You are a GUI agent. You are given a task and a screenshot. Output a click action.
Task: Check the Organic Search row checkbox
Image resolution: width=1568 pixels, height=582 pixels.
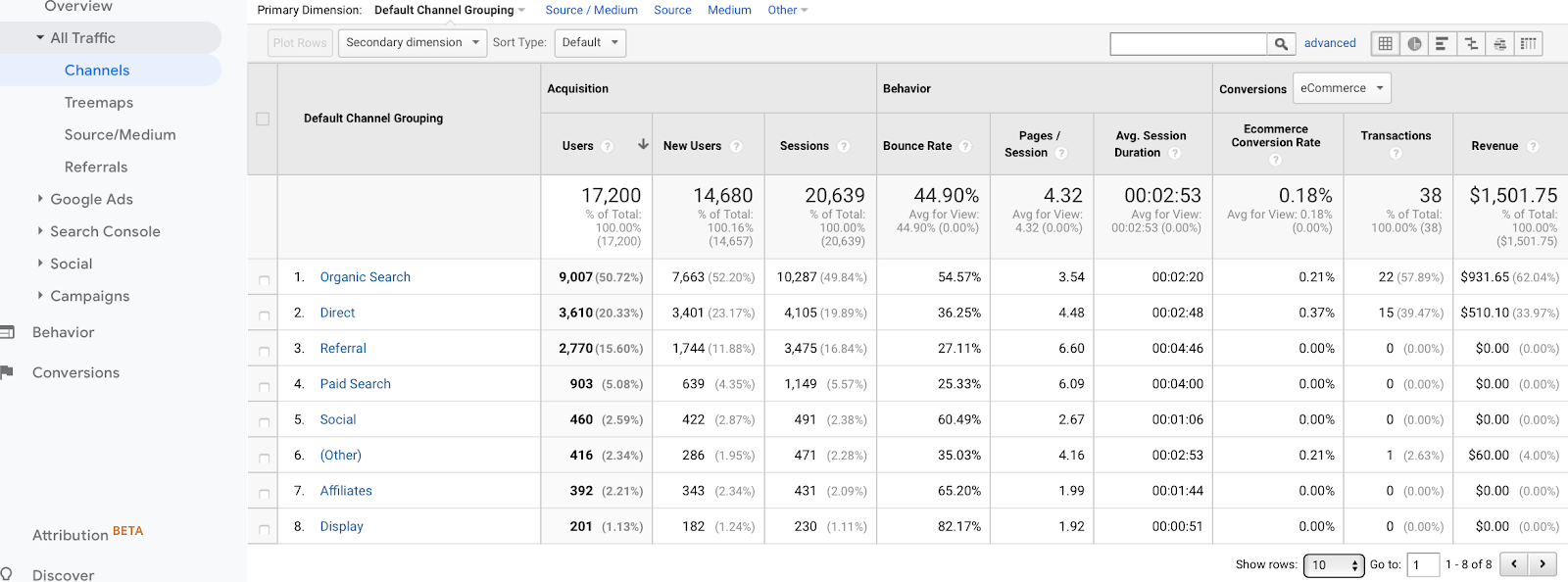tap(264, 280)
